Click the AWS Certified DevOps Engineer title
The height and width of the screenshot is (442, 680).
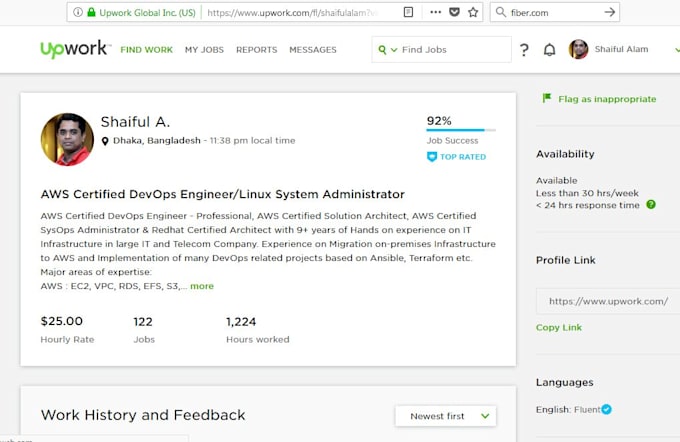point(222,194)
